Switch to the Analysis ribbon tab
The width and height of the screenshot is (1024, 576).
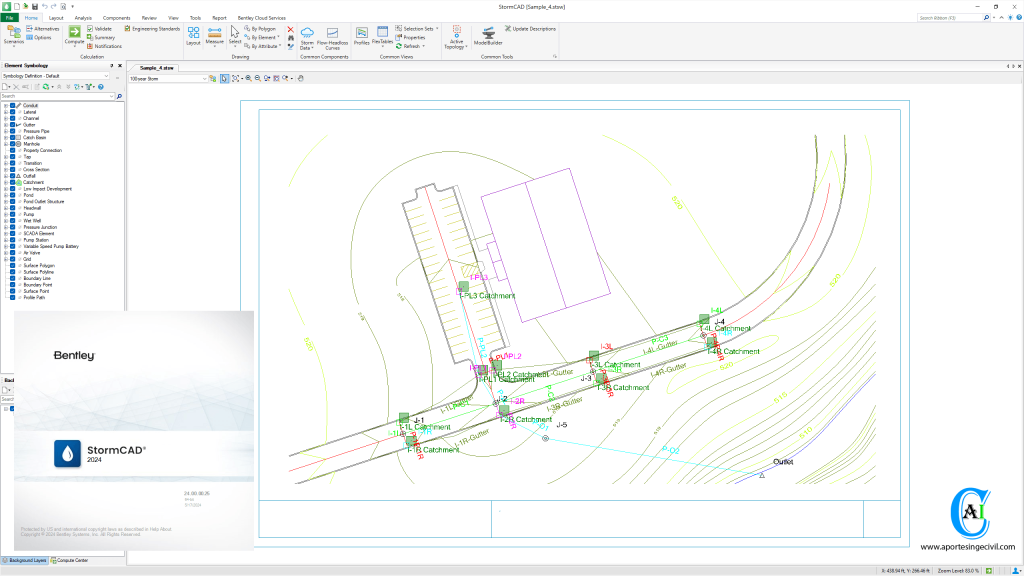point(83,18)
